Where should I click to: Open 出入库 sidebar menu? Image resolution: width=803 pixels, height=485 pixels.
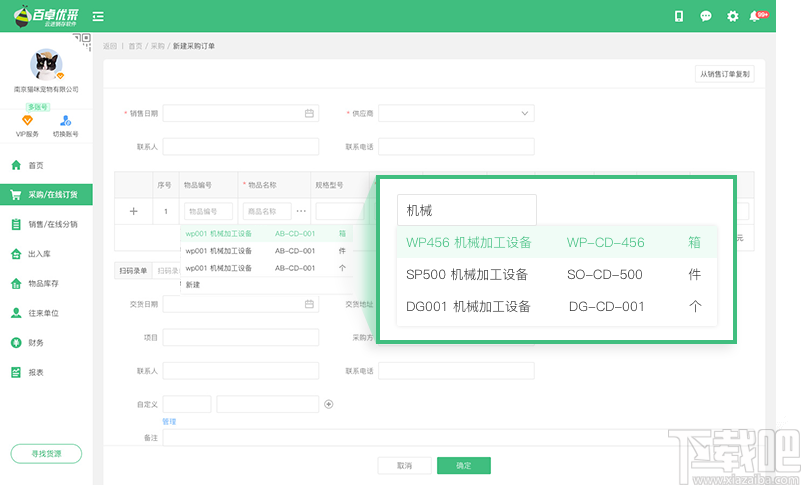point(46,254)
